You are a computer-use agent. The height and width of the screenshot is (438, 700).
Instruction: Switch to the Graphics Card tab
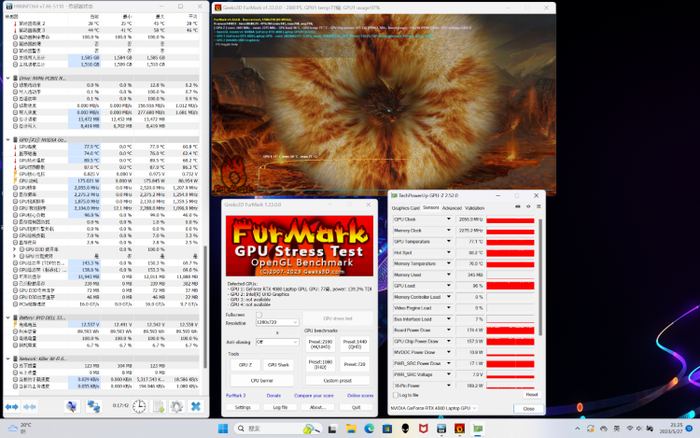406,208
